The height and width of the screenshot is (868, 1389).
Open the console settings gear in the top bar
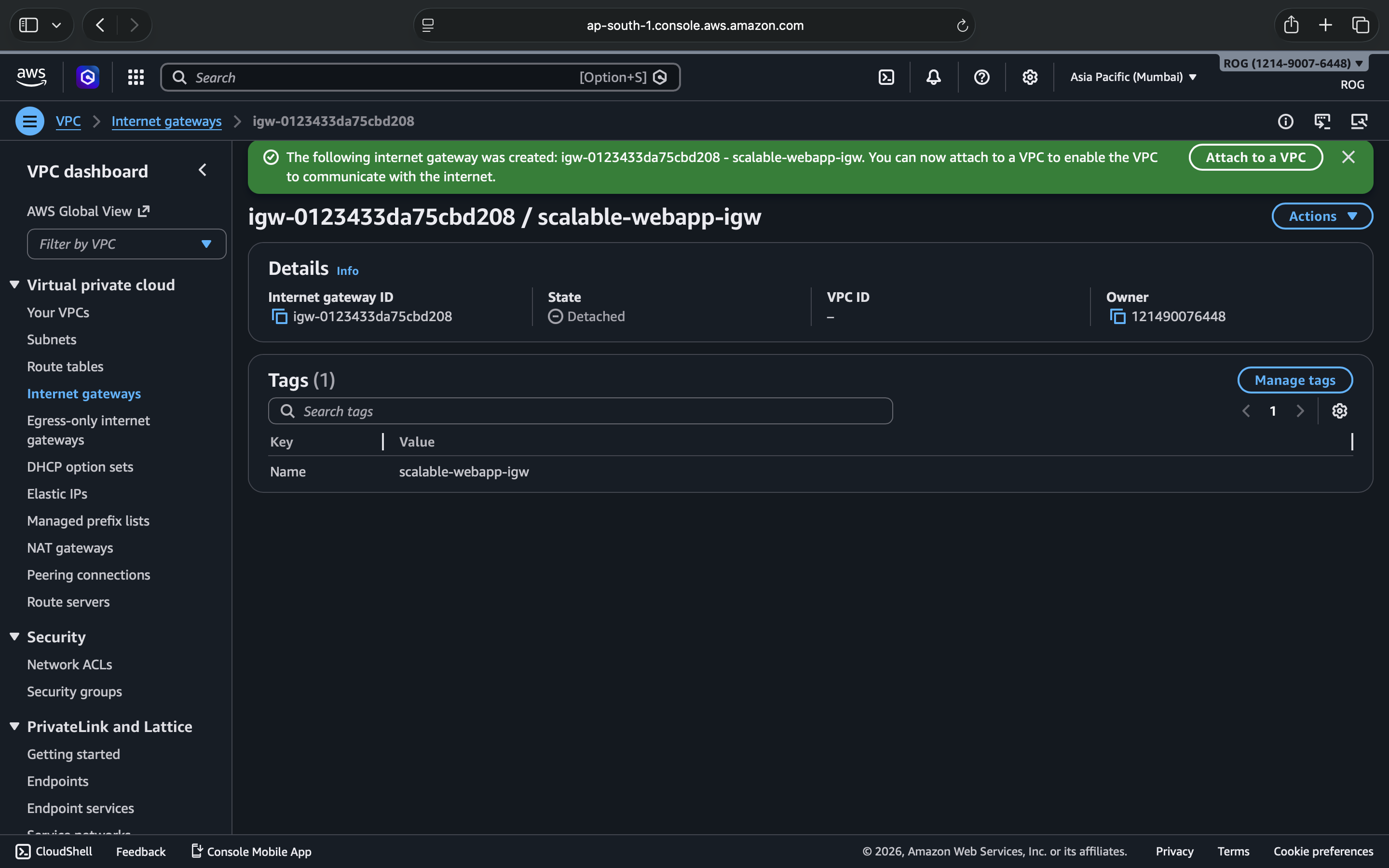click(1030, 77)
